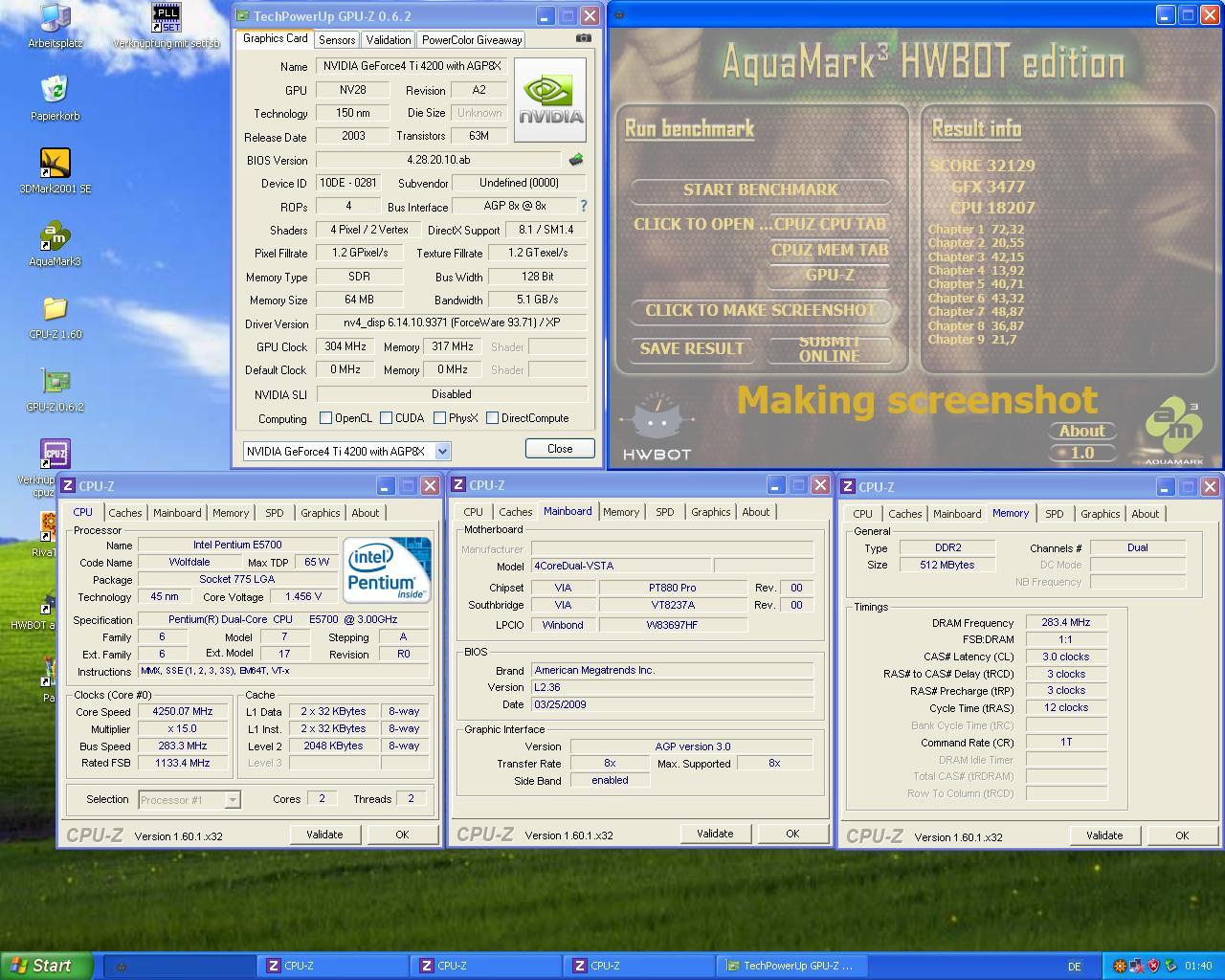This screenshot has width=1225, height=980.
Task: Click the GPU-Z camera screenshot icon
Action: point(584,38)
